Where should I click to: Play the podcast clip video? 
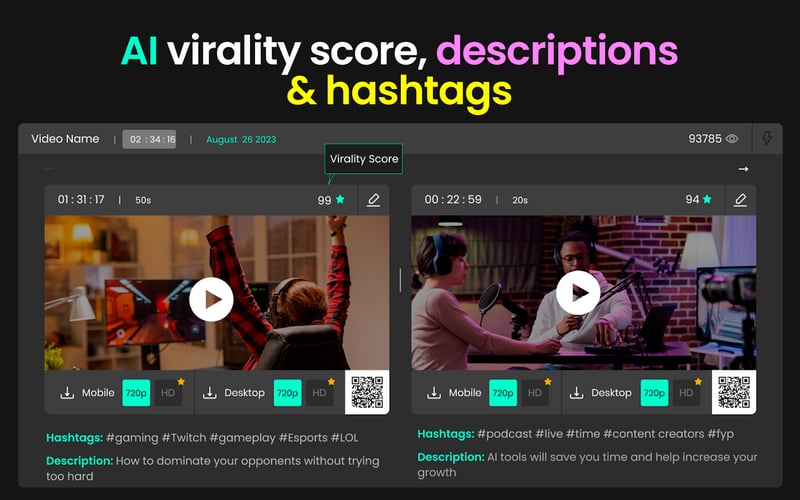pyautogui.click(x=578, y=293)
